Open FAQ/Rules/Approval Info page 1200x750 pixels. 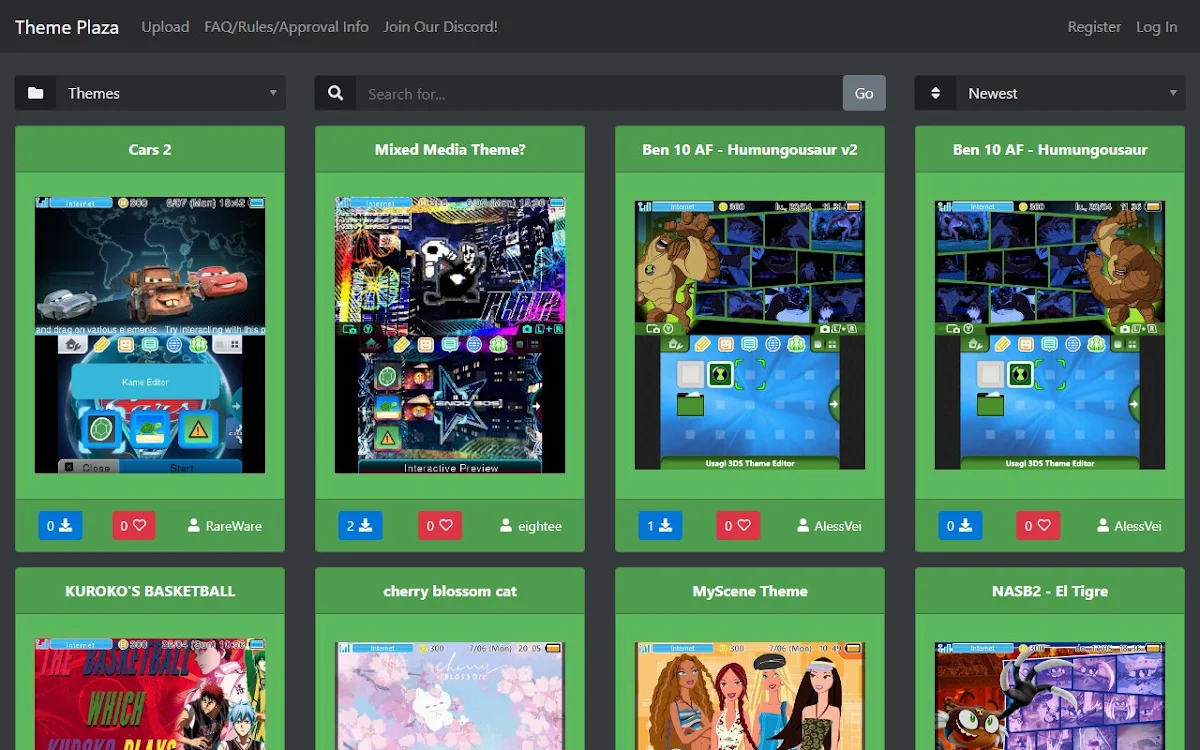tap(286, 27)
